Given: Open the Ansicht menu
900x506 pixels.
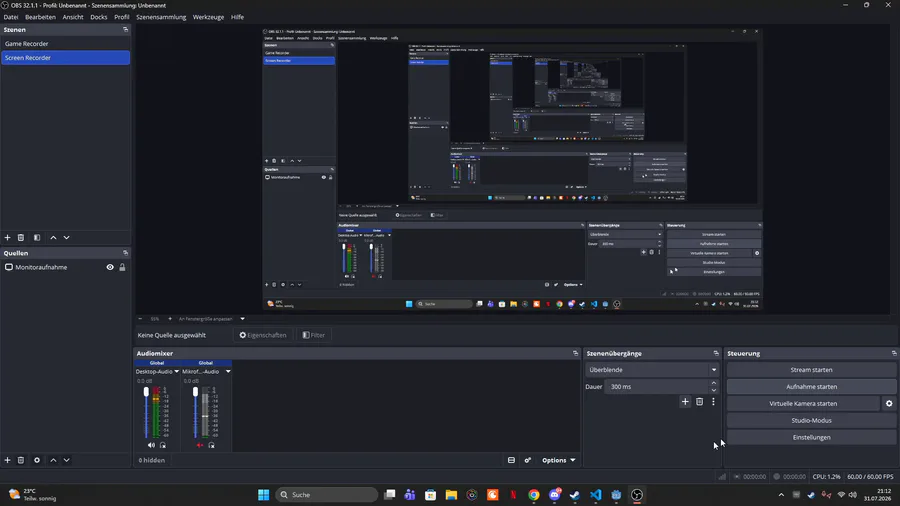Looking at the screenshot, I should (73, 17).
